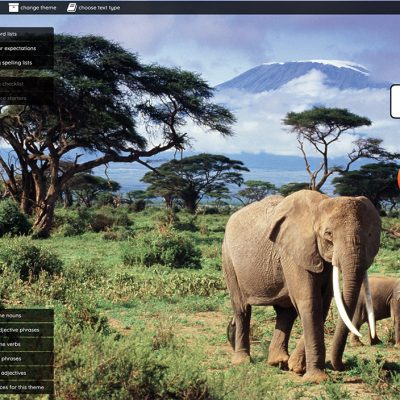This screenshot has height=400, width=400.
Task: Click the book icon beside choose text type
Action: [72, 8]
